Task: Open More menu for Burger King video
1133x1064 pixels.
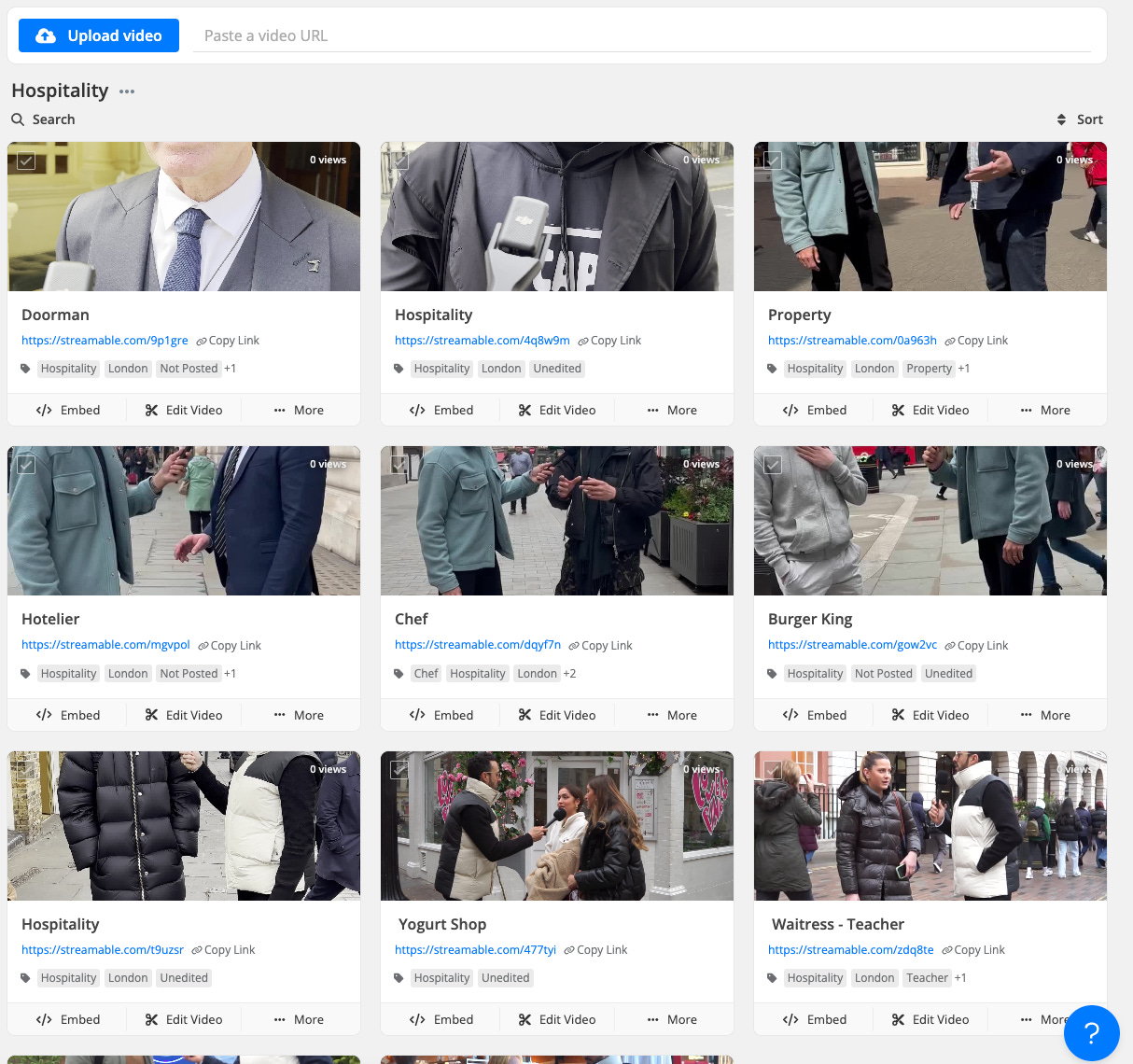Action: click(1045, 716)
